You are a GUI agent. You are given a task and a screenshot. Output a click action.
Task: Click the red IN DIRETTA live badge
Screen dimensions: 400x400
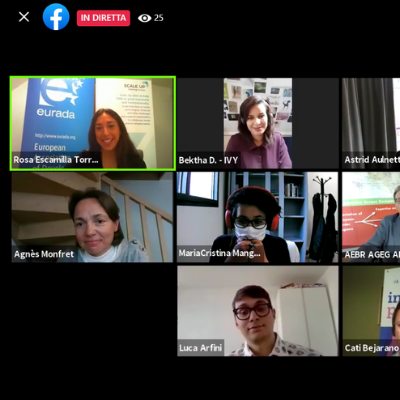tap(103, 18)
